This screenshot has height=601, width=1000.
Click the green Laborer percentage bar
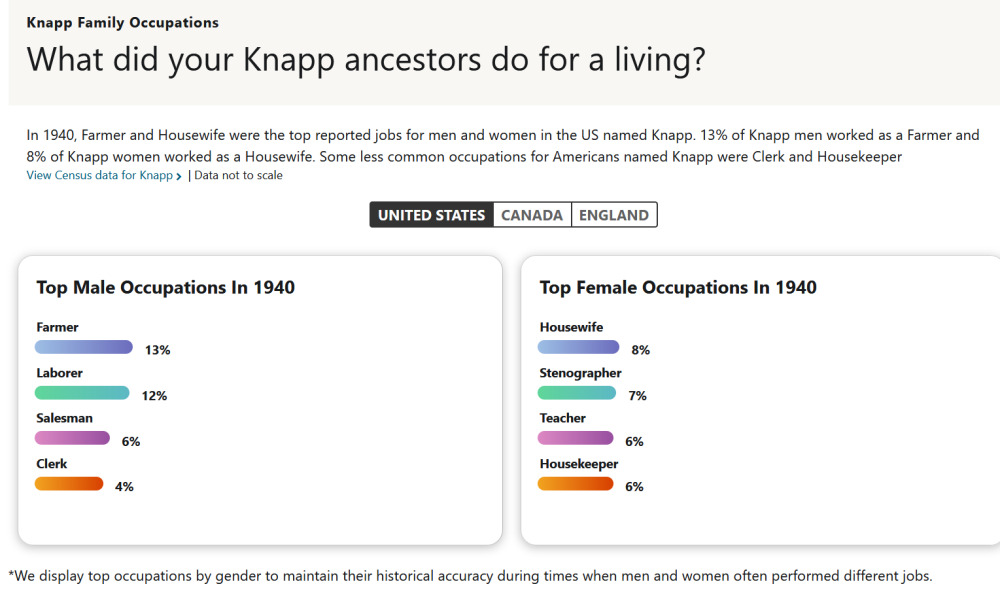82,393
